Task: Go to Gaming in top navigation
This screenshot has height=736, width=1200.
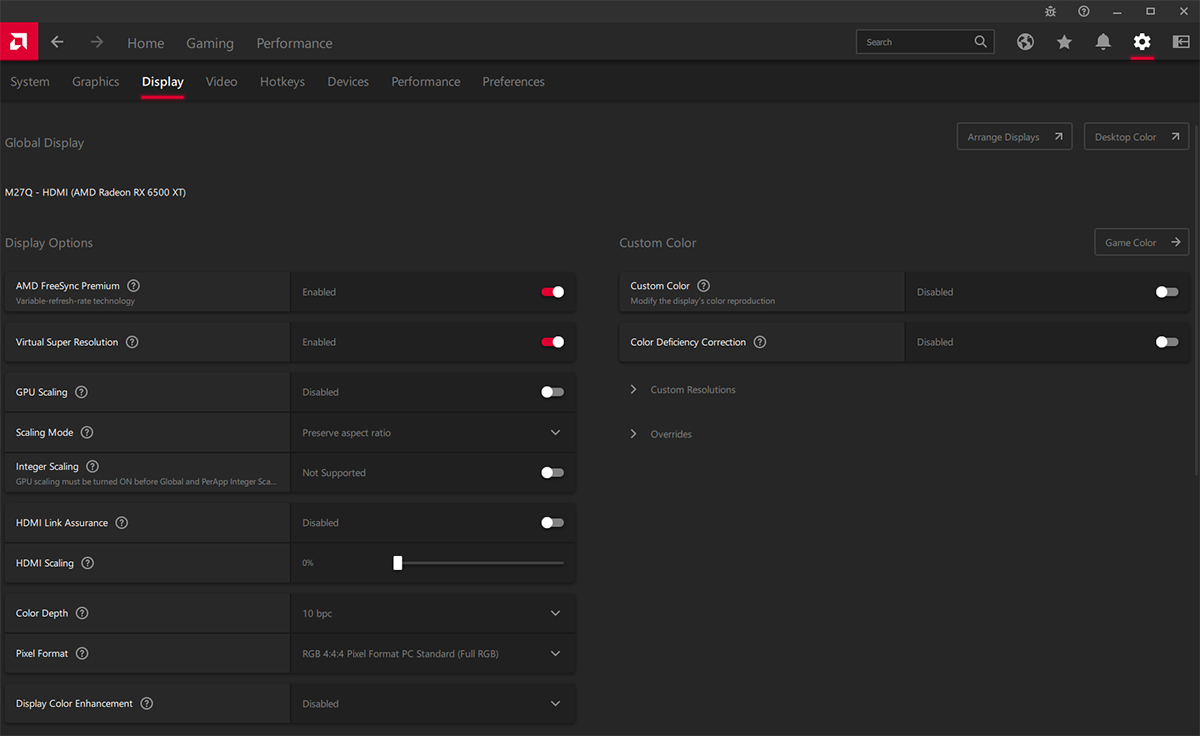Action: coord(210,43)
